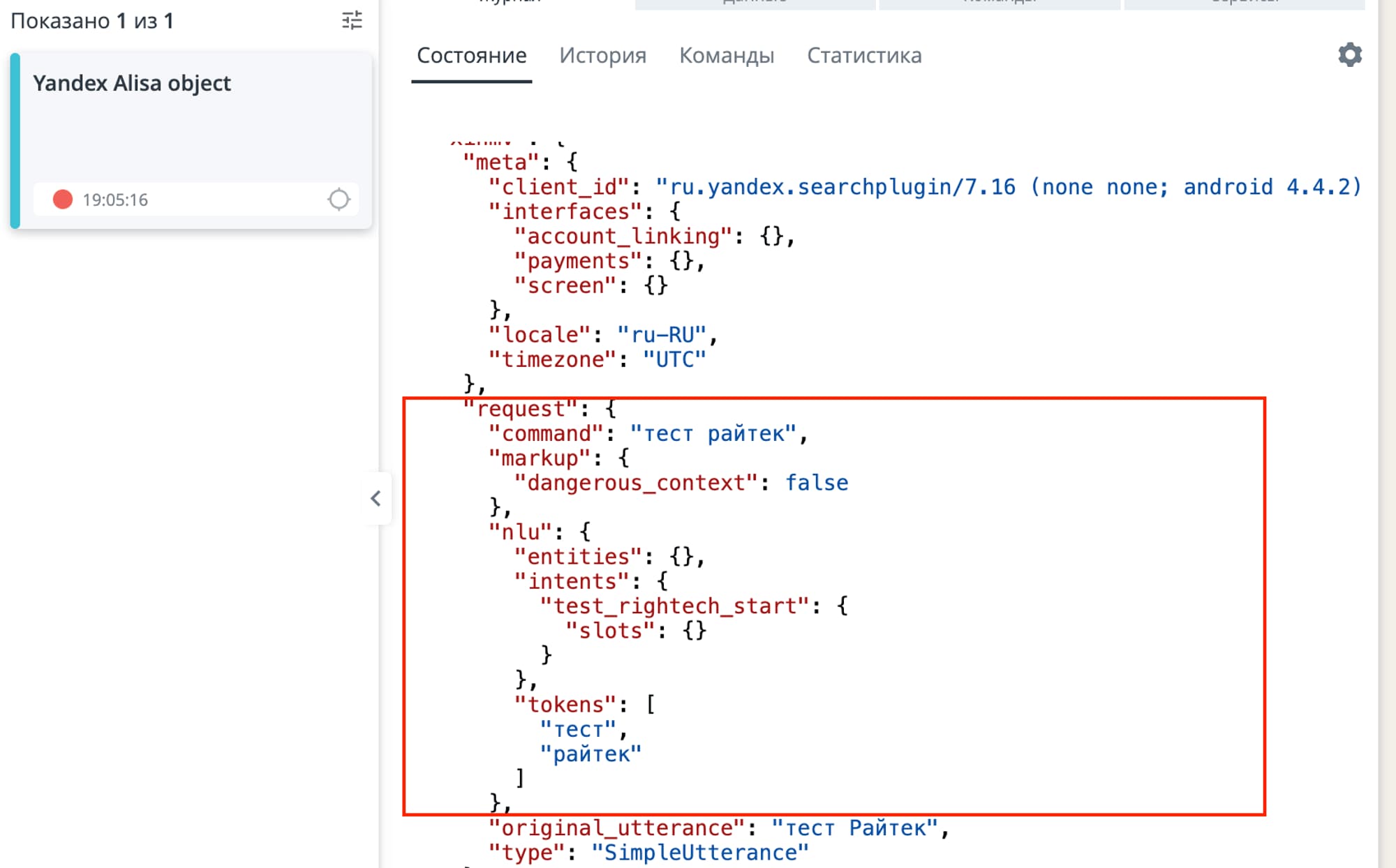Click the "tokens" array key

[565, 705]
